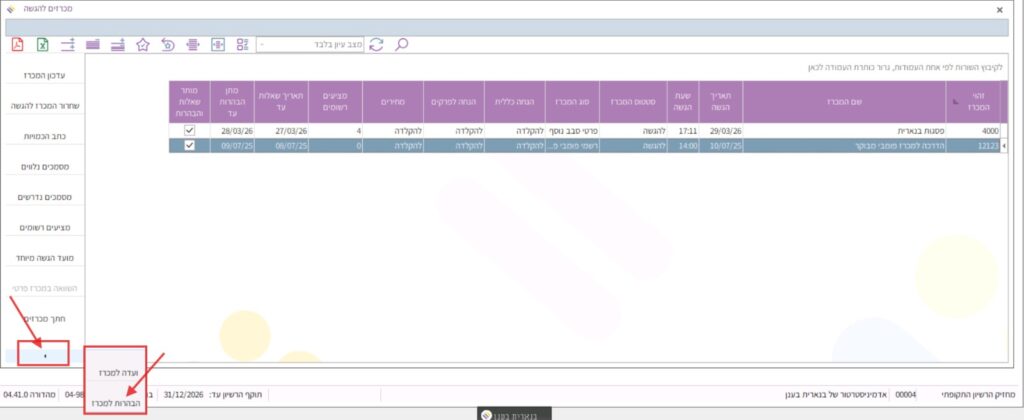
Task: Click the magnifying glass search icon
Action: [402, 44]
